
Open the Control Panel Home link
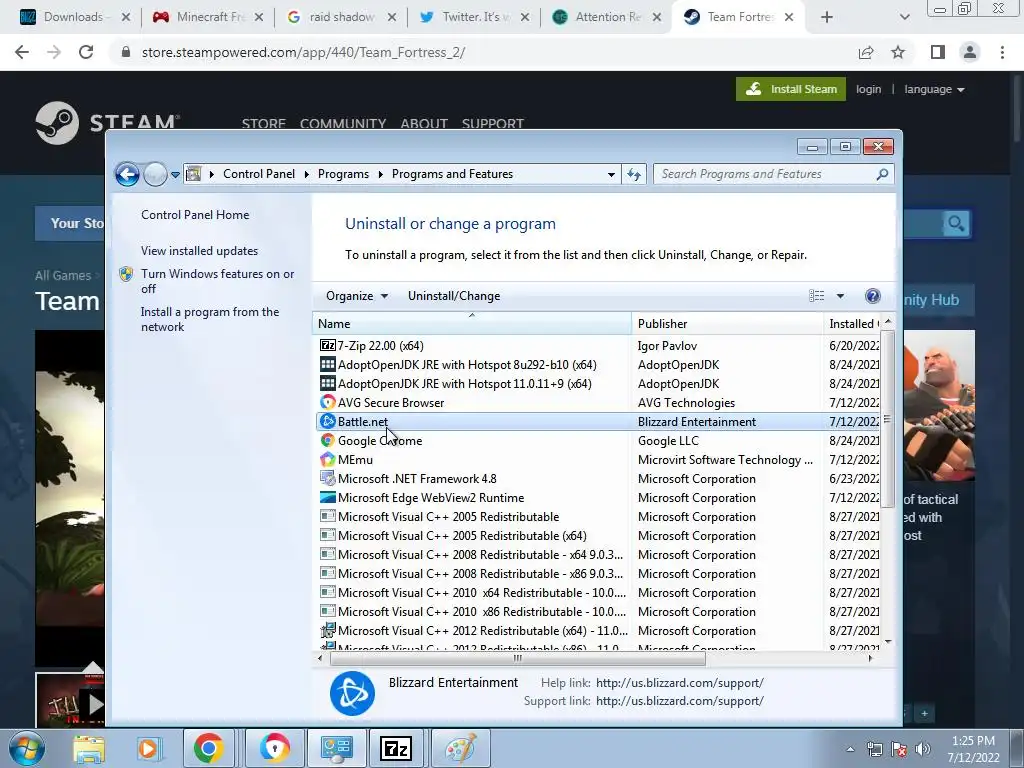(x=195, y=215)
